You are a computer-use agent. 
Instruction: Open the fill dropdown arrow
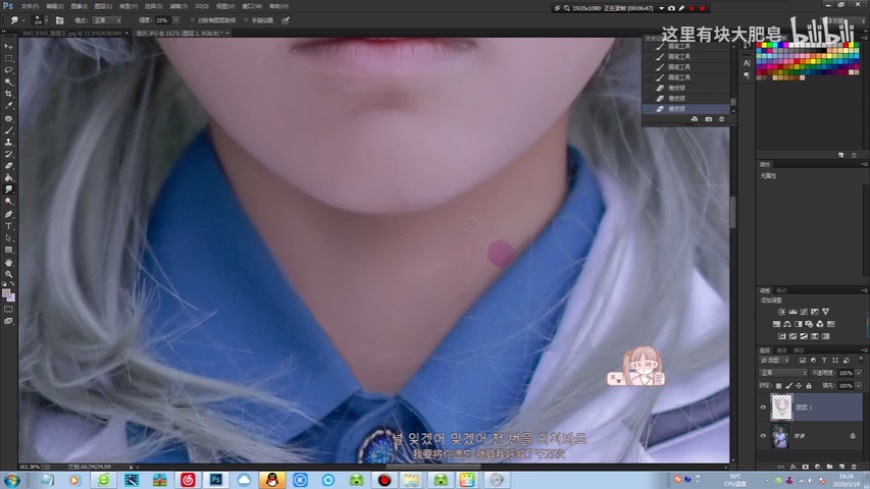click(859, 386)
